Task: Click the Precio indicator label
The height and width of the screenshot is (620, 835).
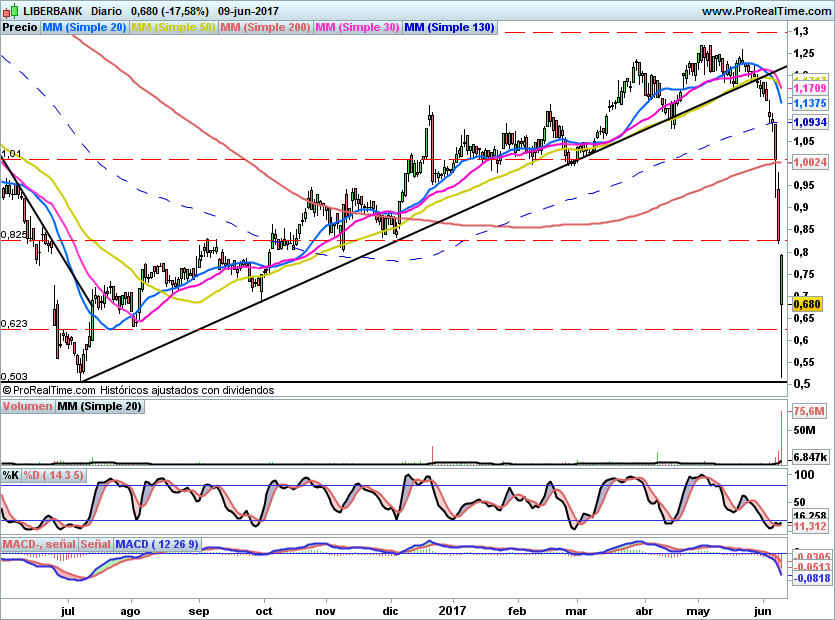Action: click(20, 28)
